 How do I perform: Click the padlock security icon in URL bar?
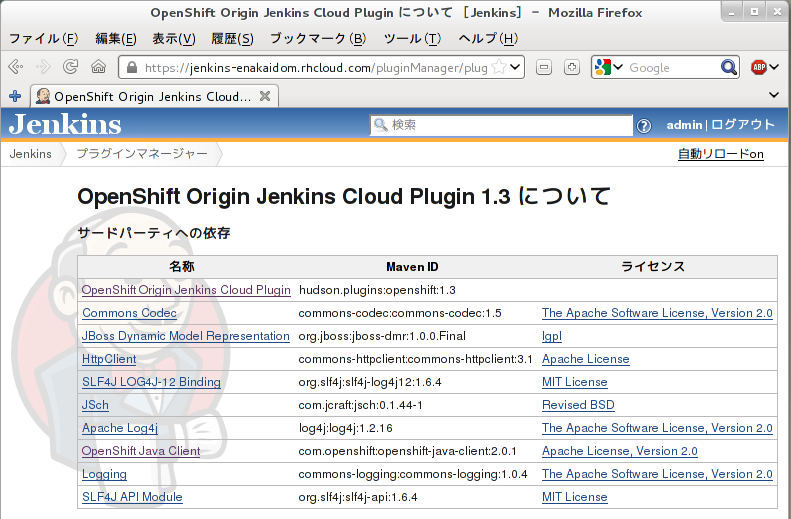tap(132, 67)
